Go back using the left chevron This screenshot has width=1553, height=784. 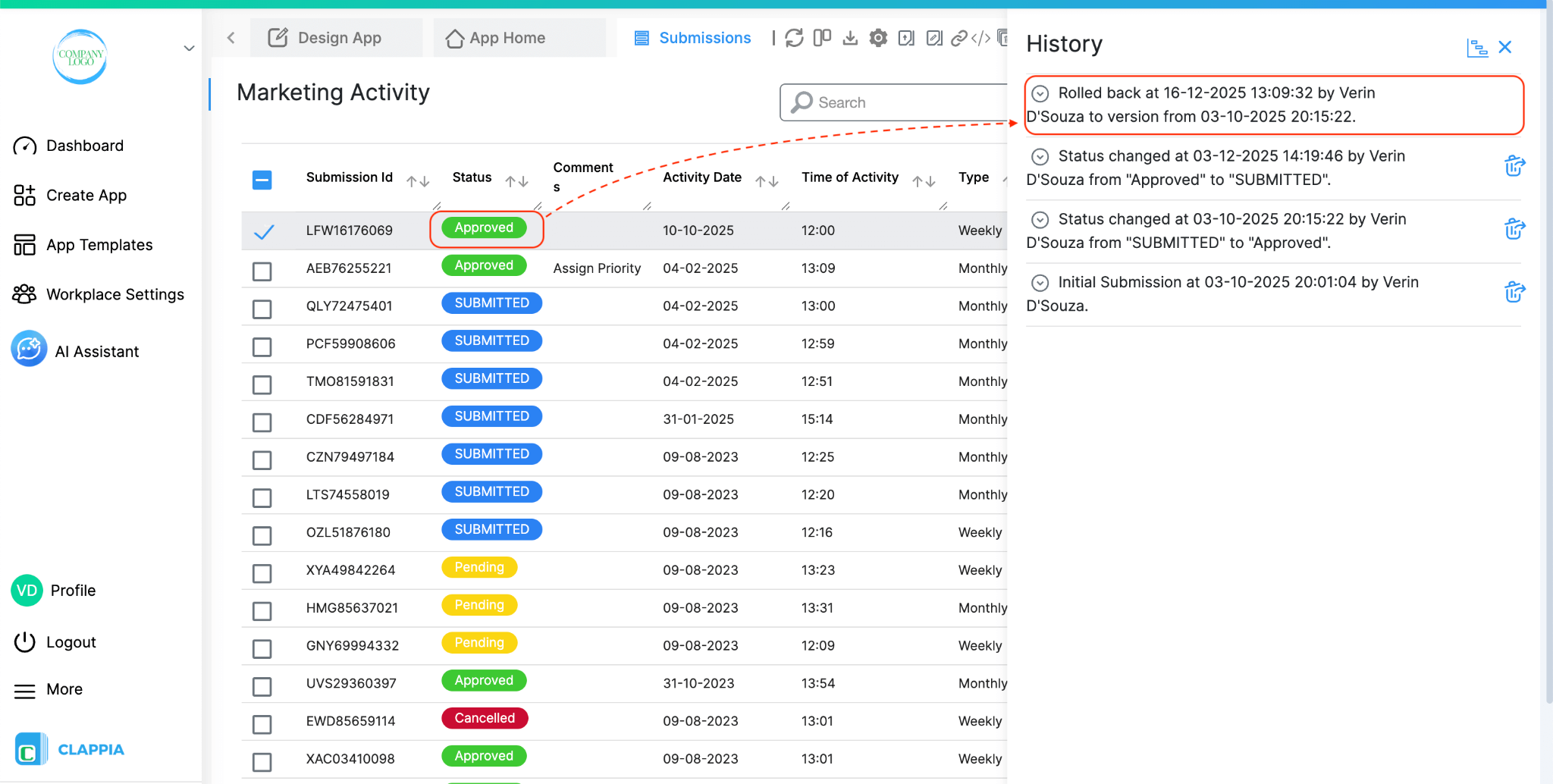click(231, 38)
